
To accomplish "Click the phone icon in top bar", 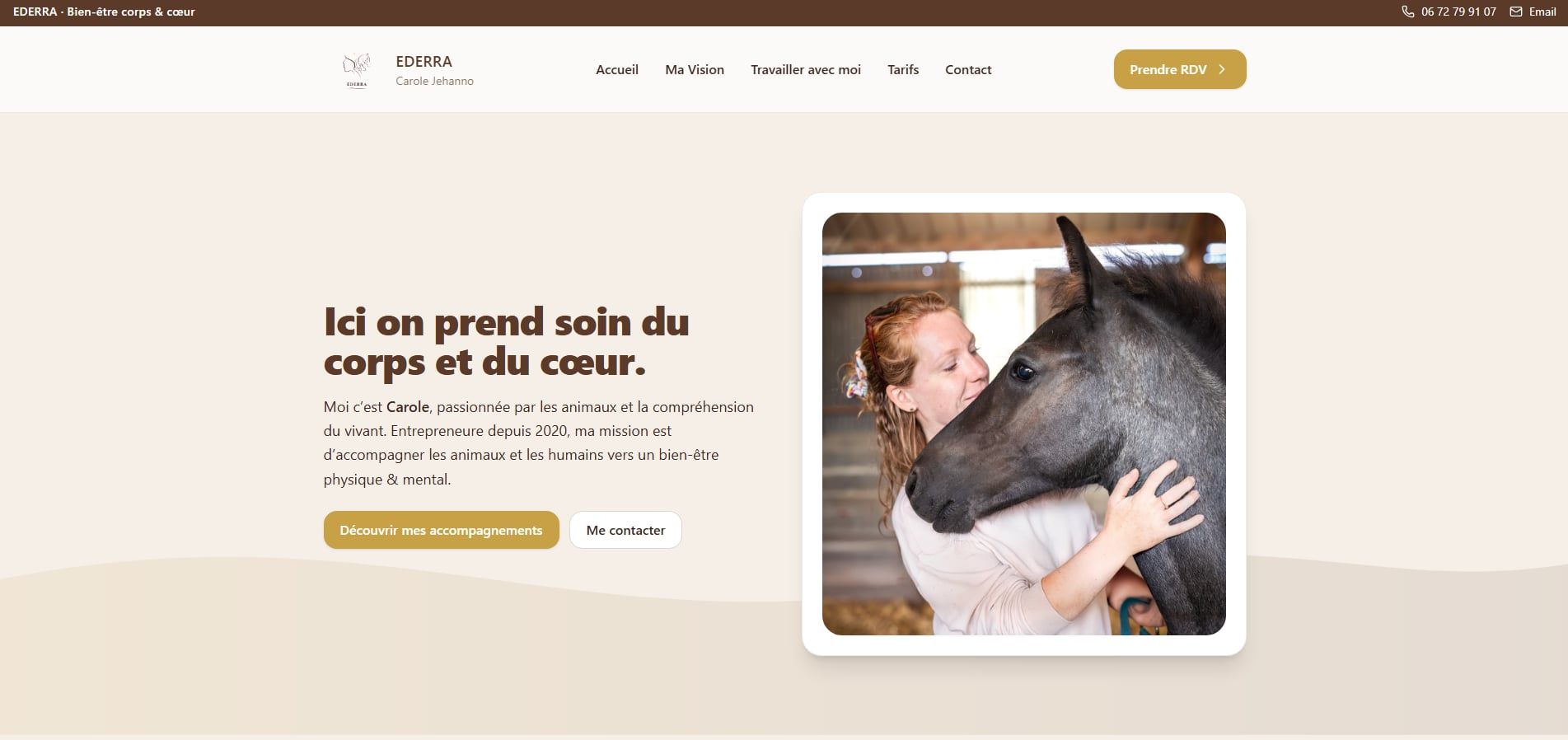I will (x=1408, y=12).
